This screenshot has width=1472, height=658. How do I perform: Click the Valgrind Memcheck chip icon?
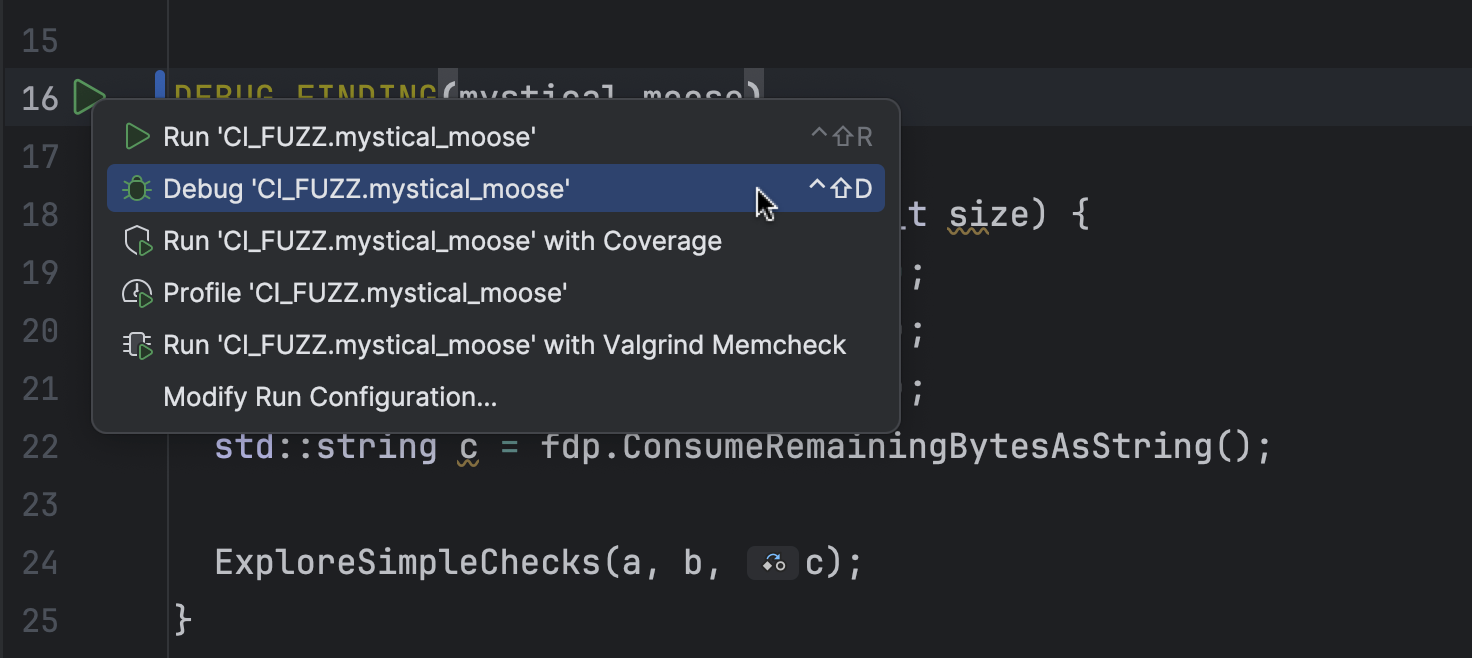pyautogui.click(x=136, y=345)
